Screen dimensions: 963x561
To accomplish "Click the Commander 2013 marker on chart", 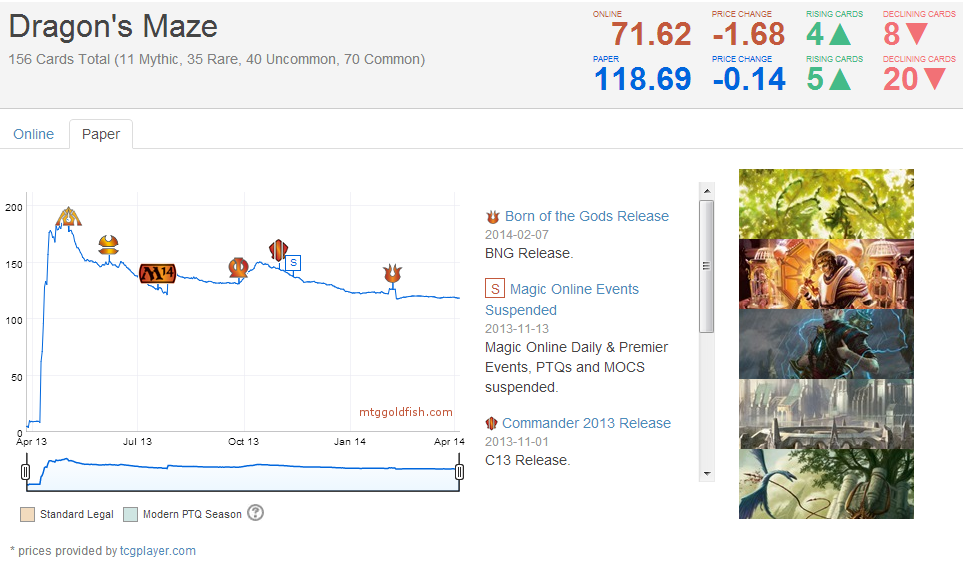I will coord(278,250).
